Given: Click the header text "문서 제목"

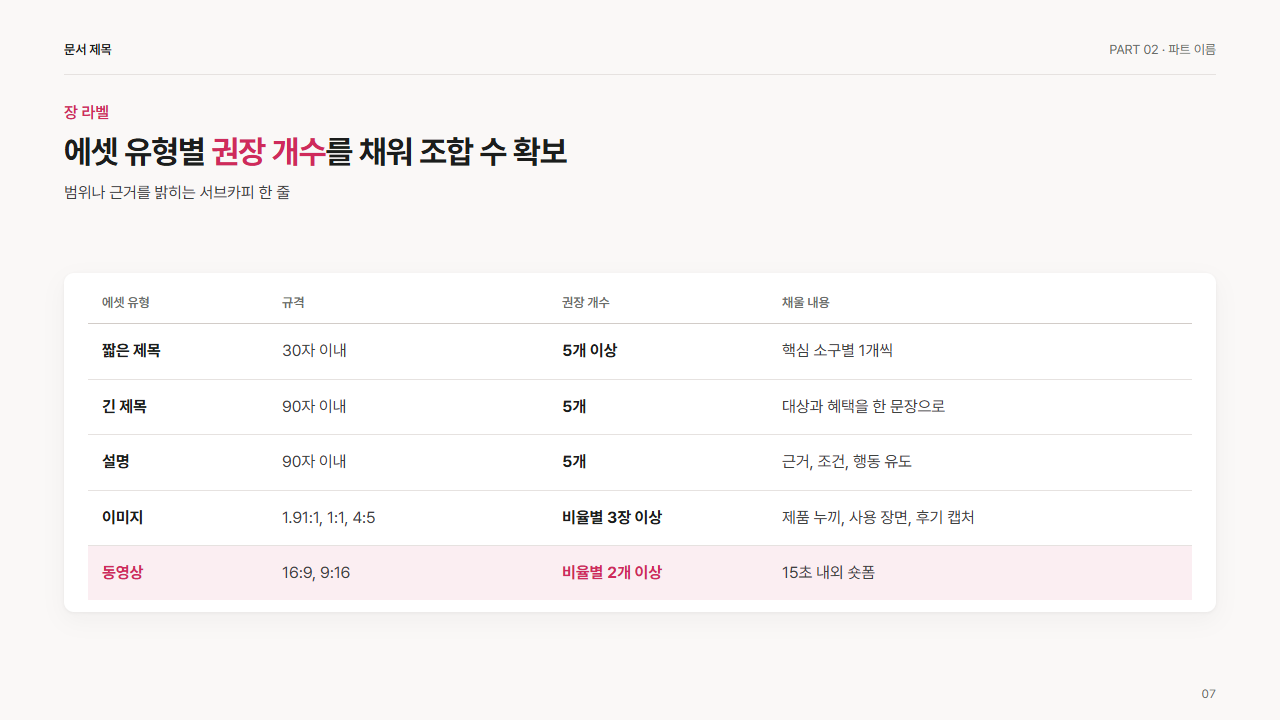Looking at the screenshot, I should coord(88,50).
